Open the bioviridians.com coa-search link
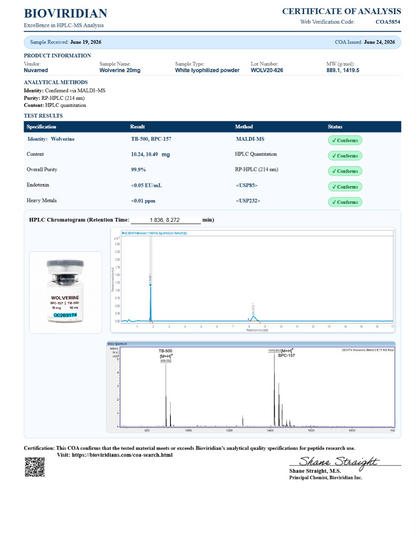The height and width of the screenshot is (538, 416). [x=122, y=455]
